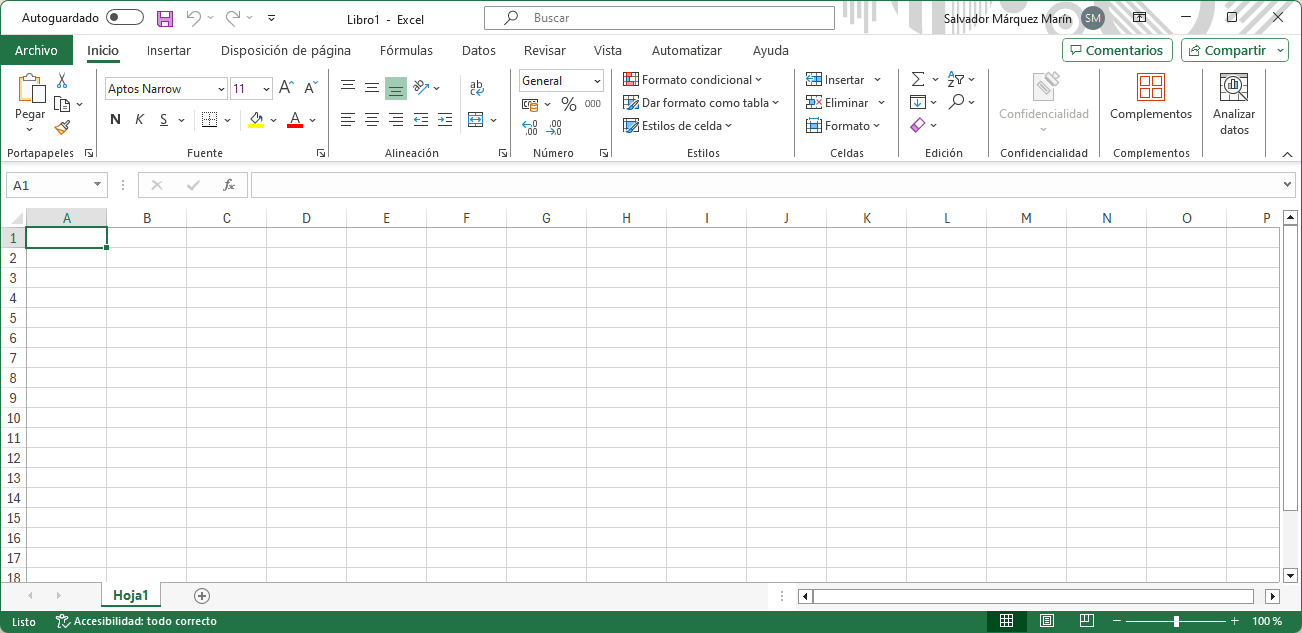Open the Fórmulas ribbon tab
Screen dimensions: 1302x633
point(406,51)
